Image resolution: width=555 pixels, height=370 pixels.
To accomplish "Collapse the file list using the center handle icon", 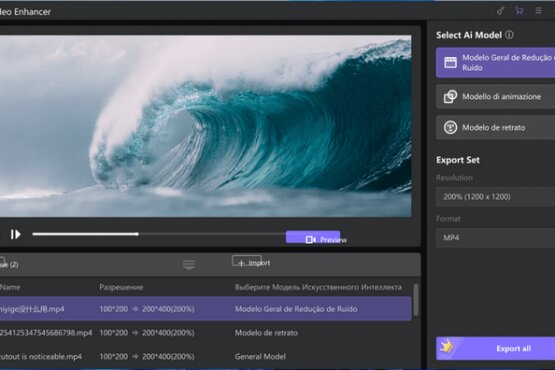I will point(189,264).
